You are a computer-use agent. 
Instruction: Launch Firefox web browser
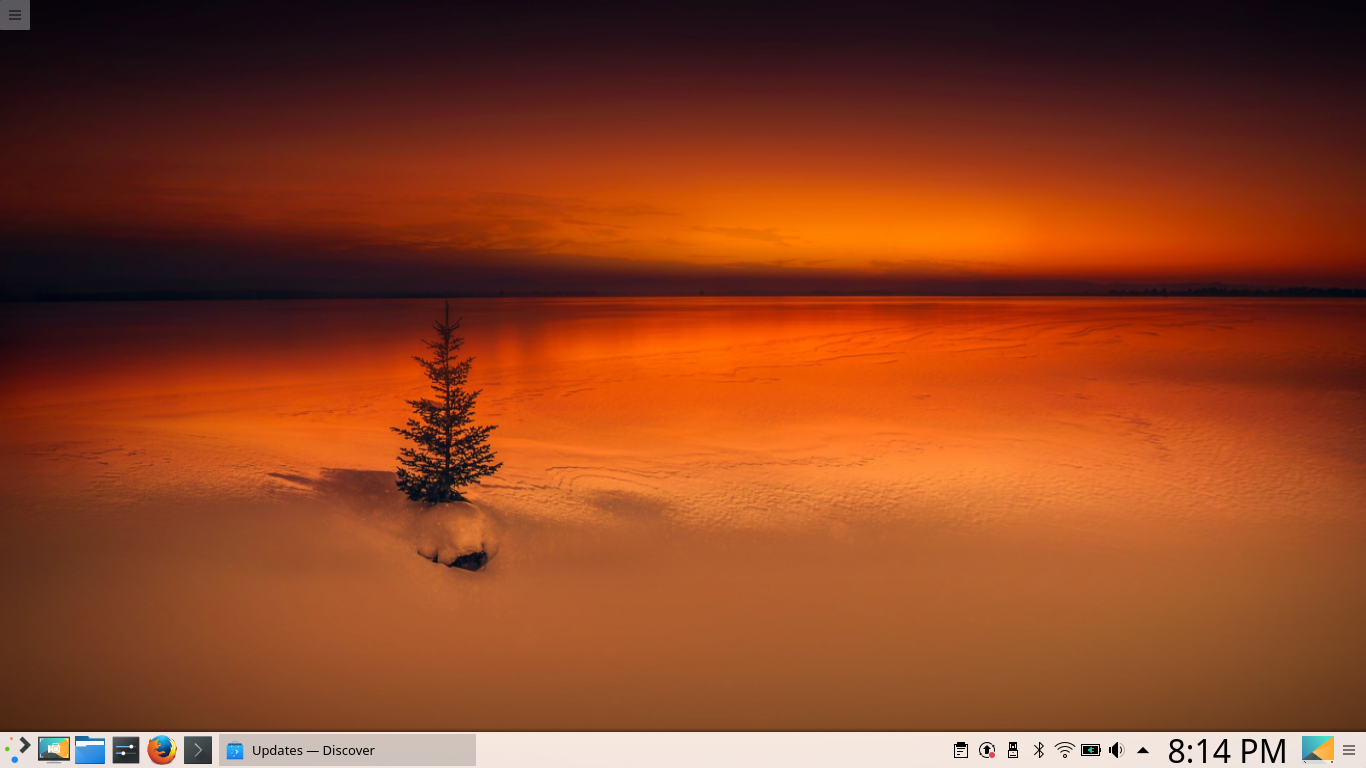click(162, 750)
